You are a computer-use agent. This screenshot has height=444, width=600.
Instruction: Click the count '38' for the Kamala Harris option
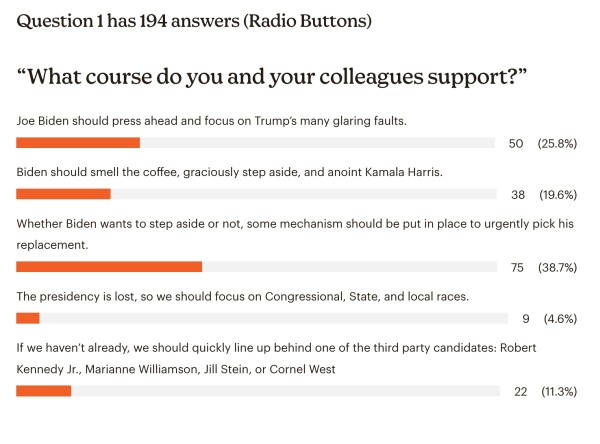[x=518, y=195]
